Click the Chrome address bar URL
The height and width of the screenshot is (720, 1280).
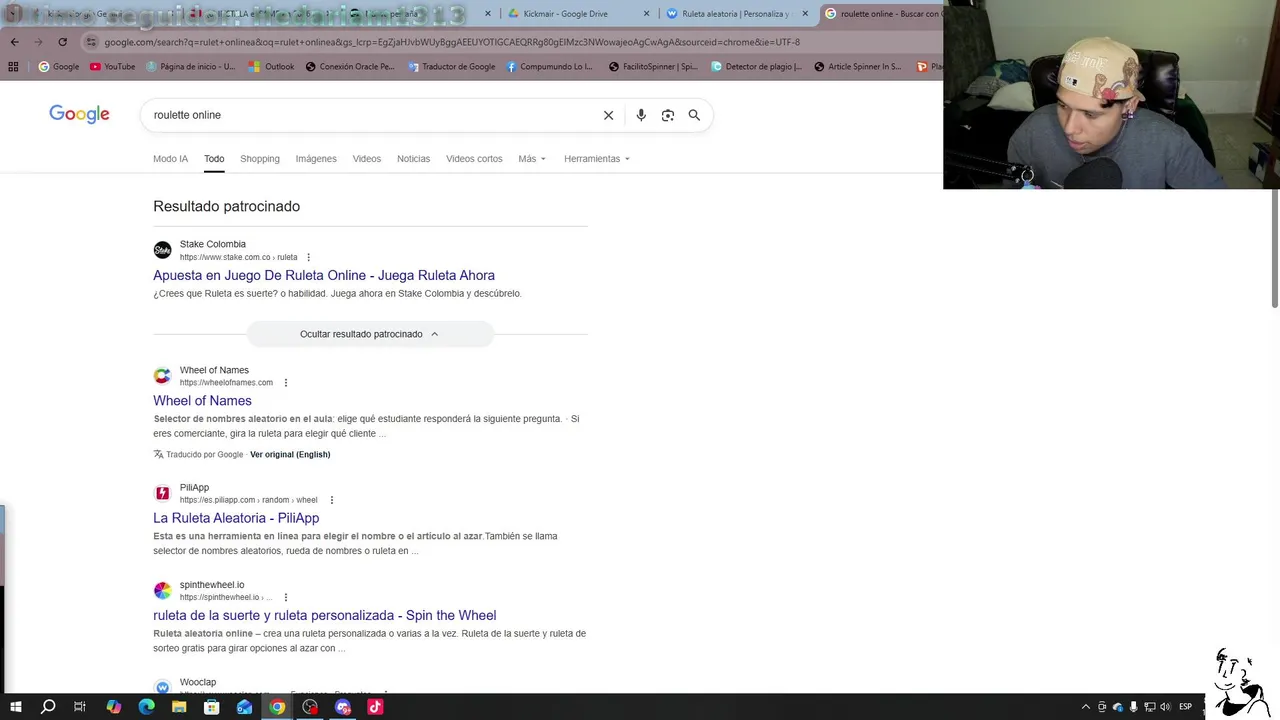452,42
